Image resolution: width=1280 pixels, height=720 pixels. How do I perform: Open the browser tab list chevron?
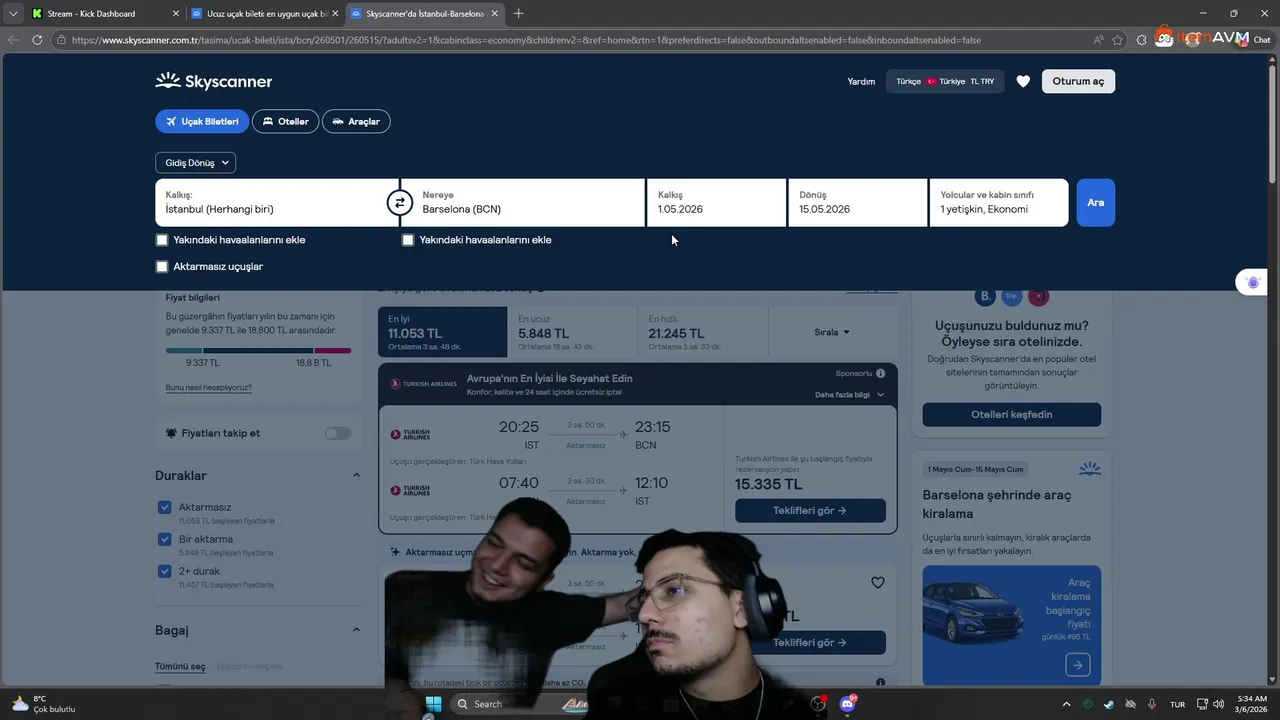click(x=13, y=13)
